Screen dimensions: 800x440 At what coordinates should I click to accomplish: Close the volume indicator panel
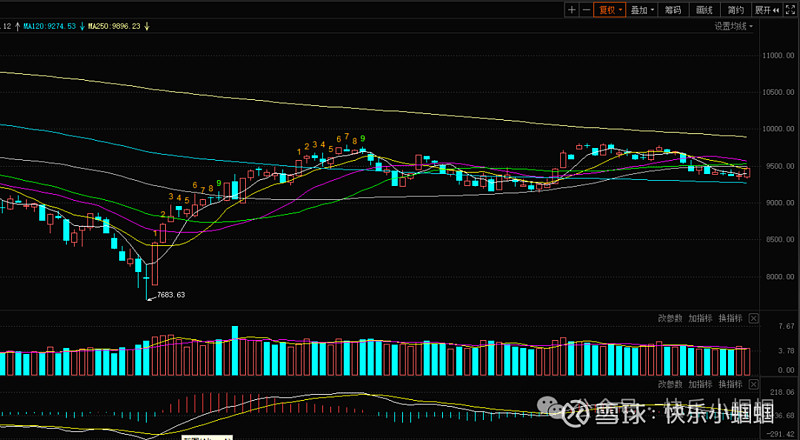click(x=754, y=319)
